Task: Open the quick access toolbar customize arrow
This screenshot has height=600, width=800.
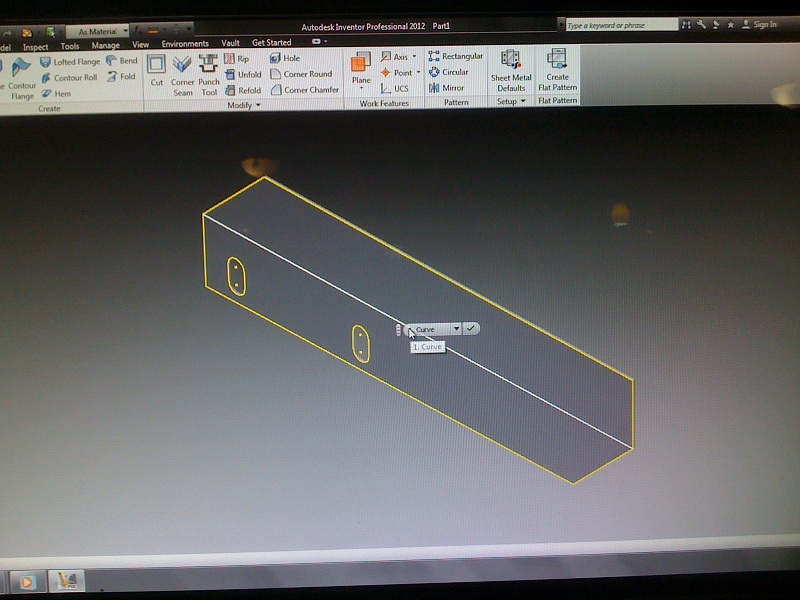Action: (x=189, y=29)
